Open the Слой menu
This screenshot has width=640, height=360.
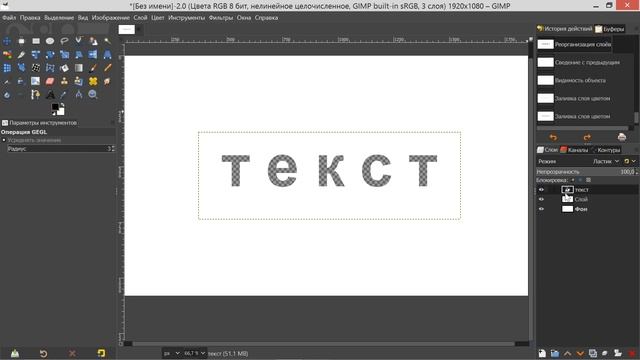(x=140, y=18)
